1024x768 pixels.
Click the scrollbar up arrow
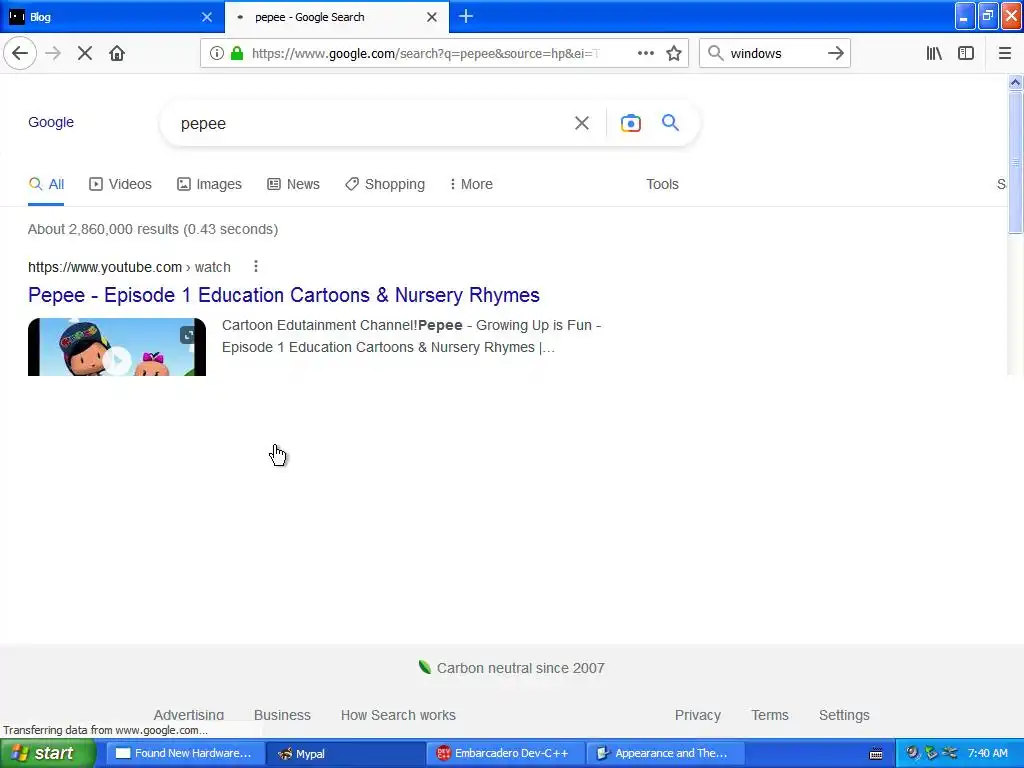1015,82
